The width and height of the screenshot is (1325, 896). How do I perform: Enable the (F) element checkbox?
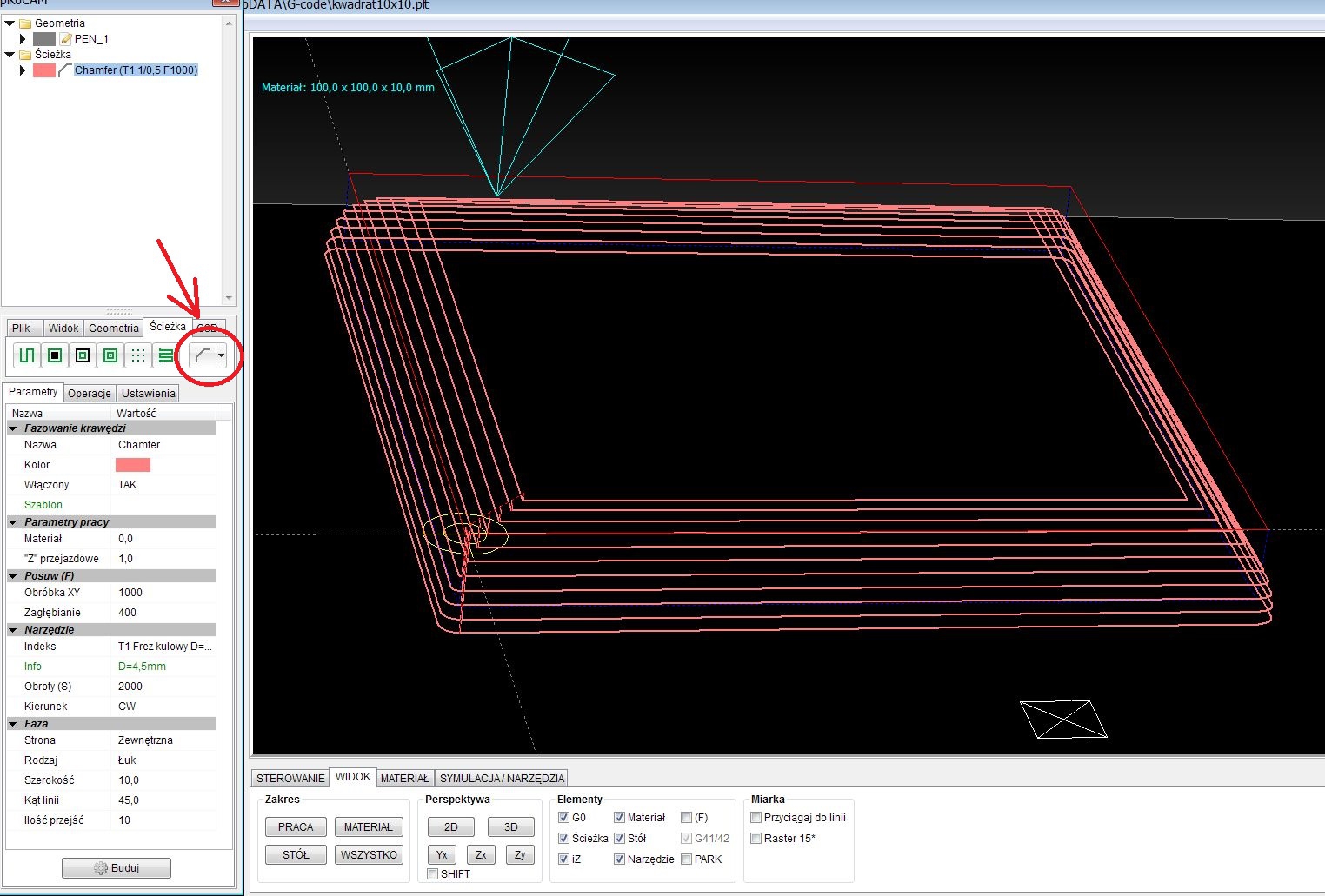coord(686,817)
